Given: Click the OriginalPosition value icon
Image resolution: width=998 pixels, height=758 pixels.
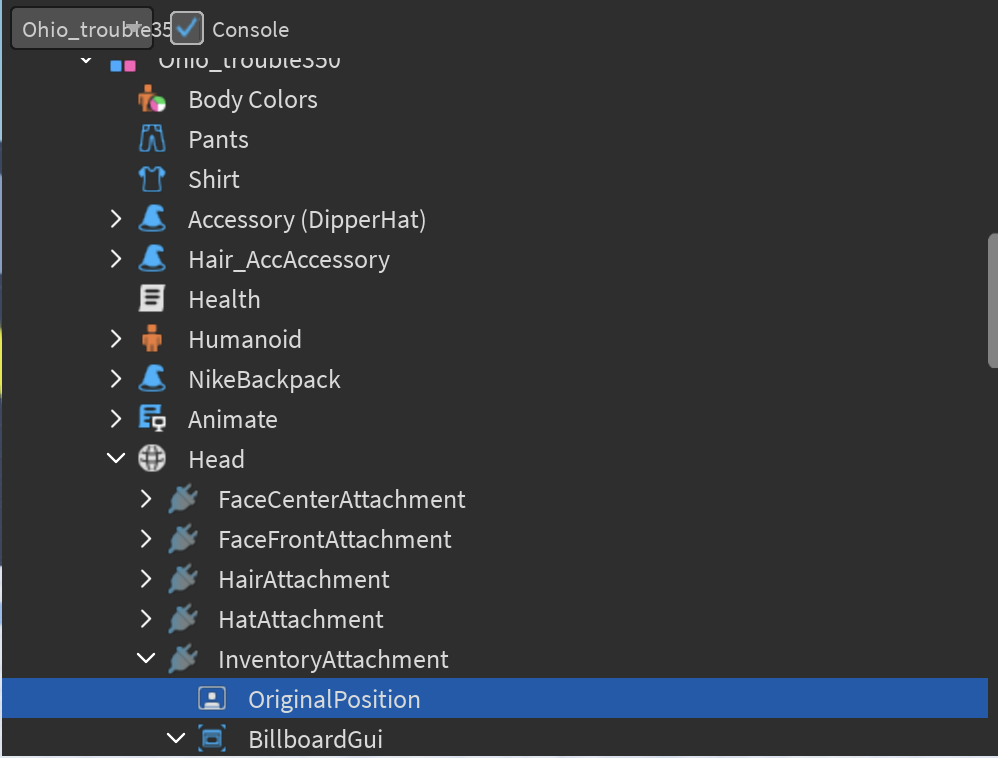Looking at the screenshot, I should (x=212, y=699).
